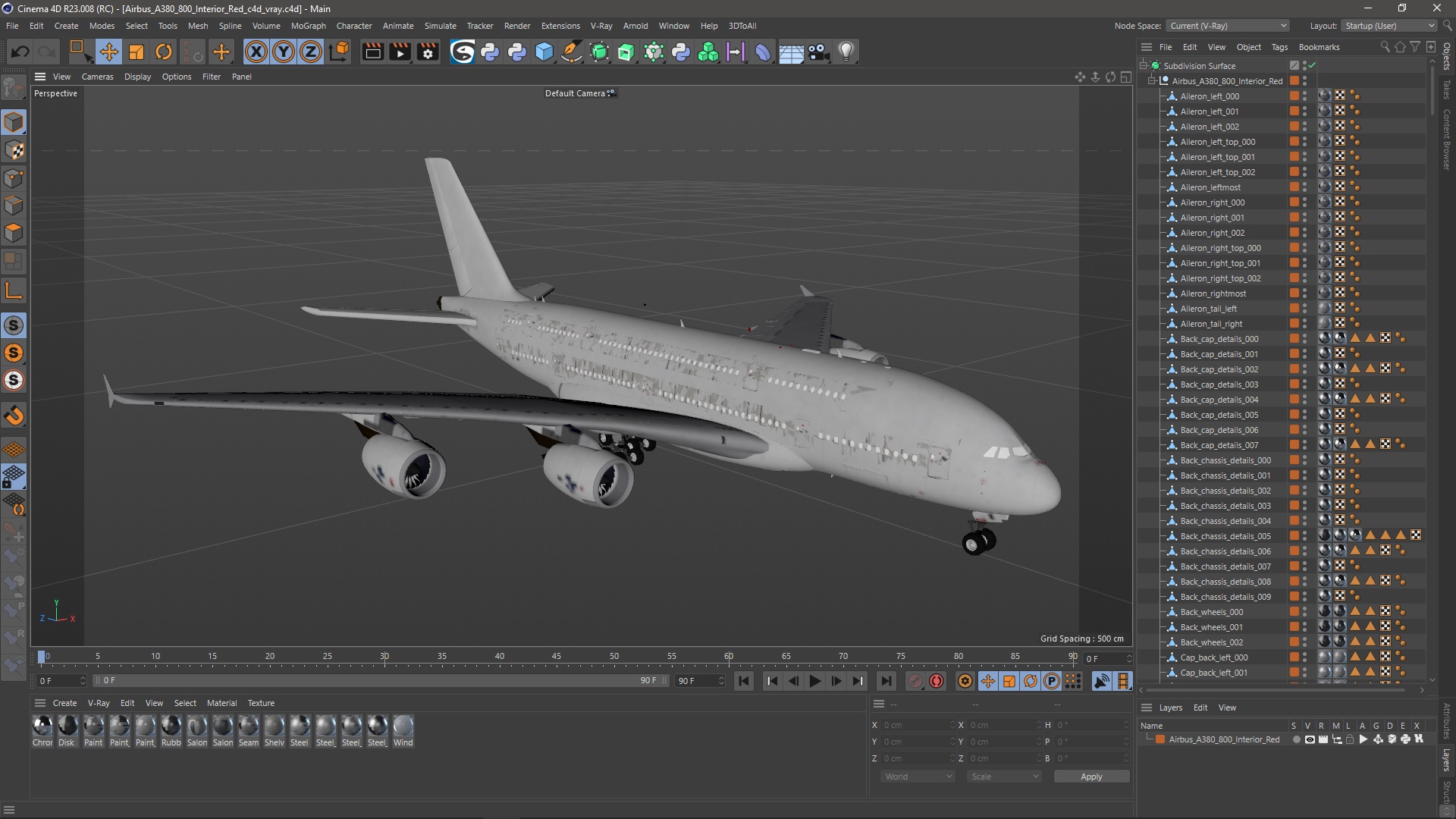Image resolution: width=1456 pixels, height=819 pixels.
Task: Select Back_cap_details_003 in object list
Action: point(1219,384)
